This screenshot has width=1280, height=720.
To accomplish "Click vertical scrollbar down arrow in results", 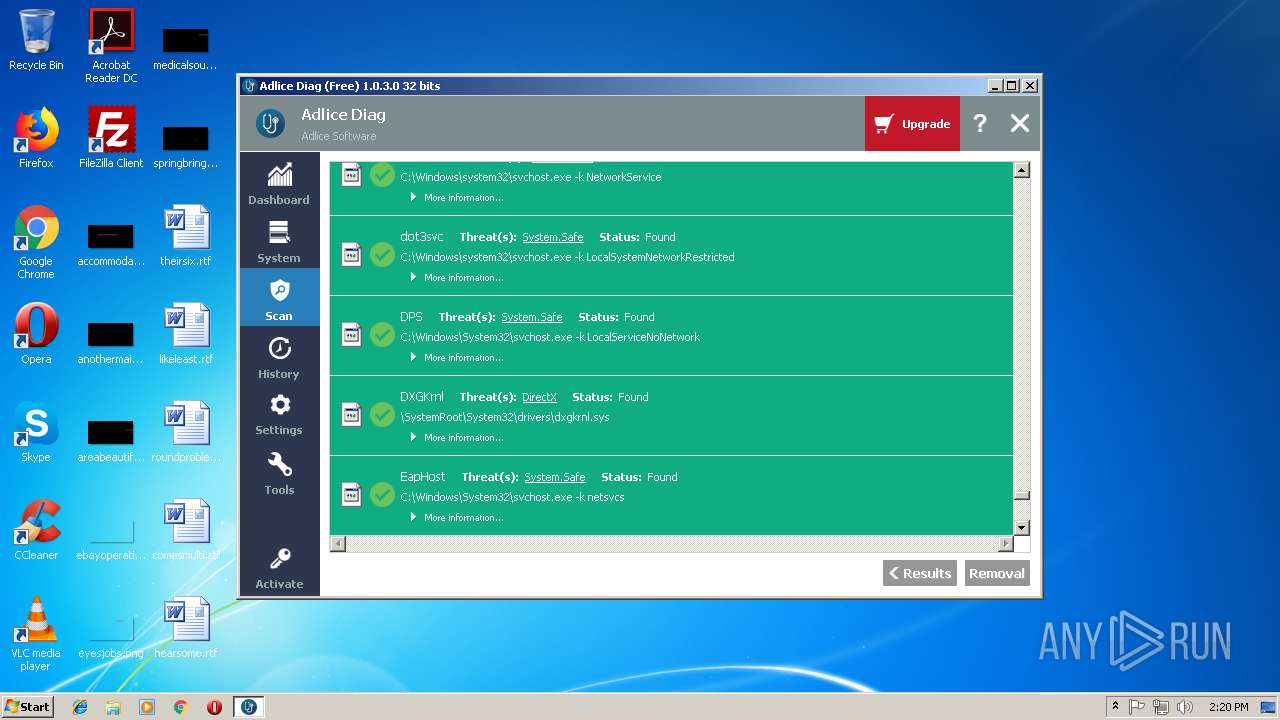I will (1021, 528).
